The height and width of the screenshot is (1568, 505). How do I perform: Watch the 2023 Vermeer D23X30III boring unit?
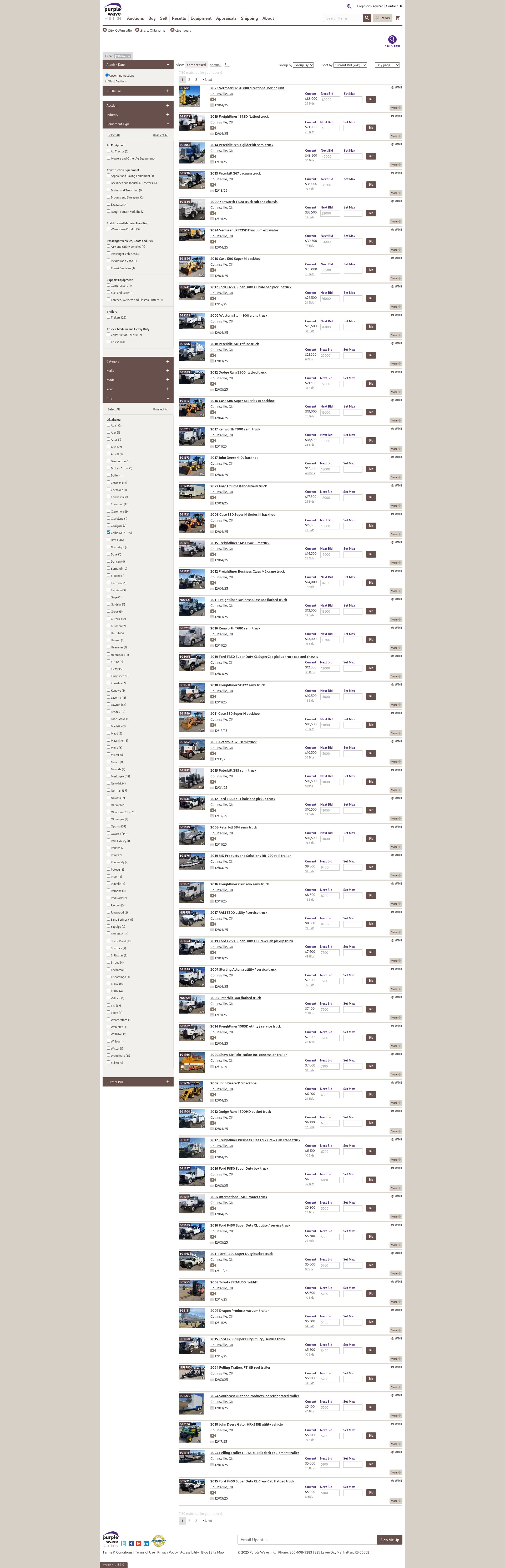pos(397,88)
